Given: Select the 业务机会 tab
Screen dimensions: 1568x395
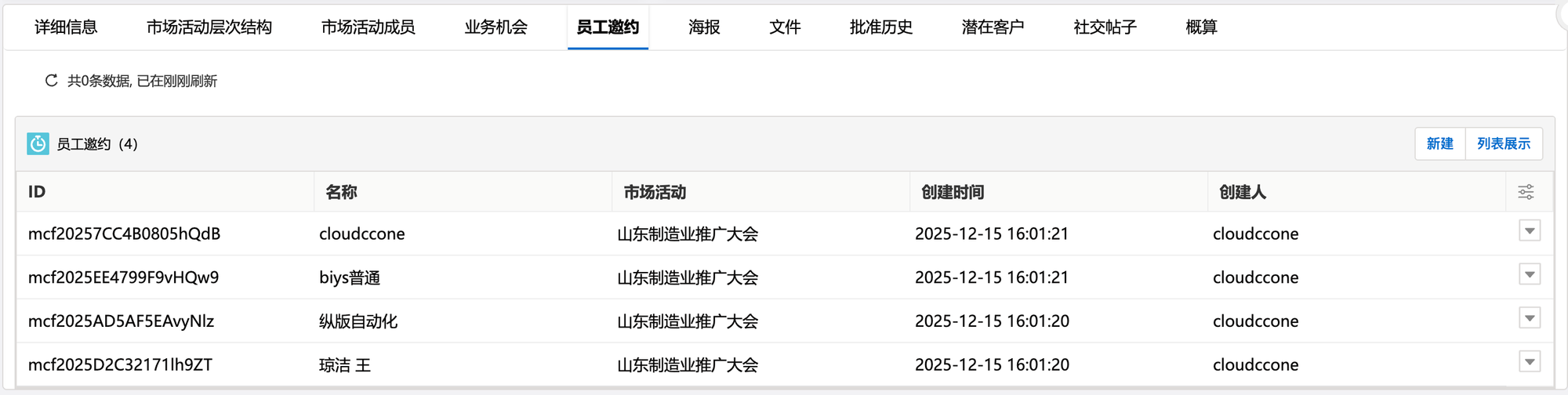Looking at the screenshot, I should 495,27.
